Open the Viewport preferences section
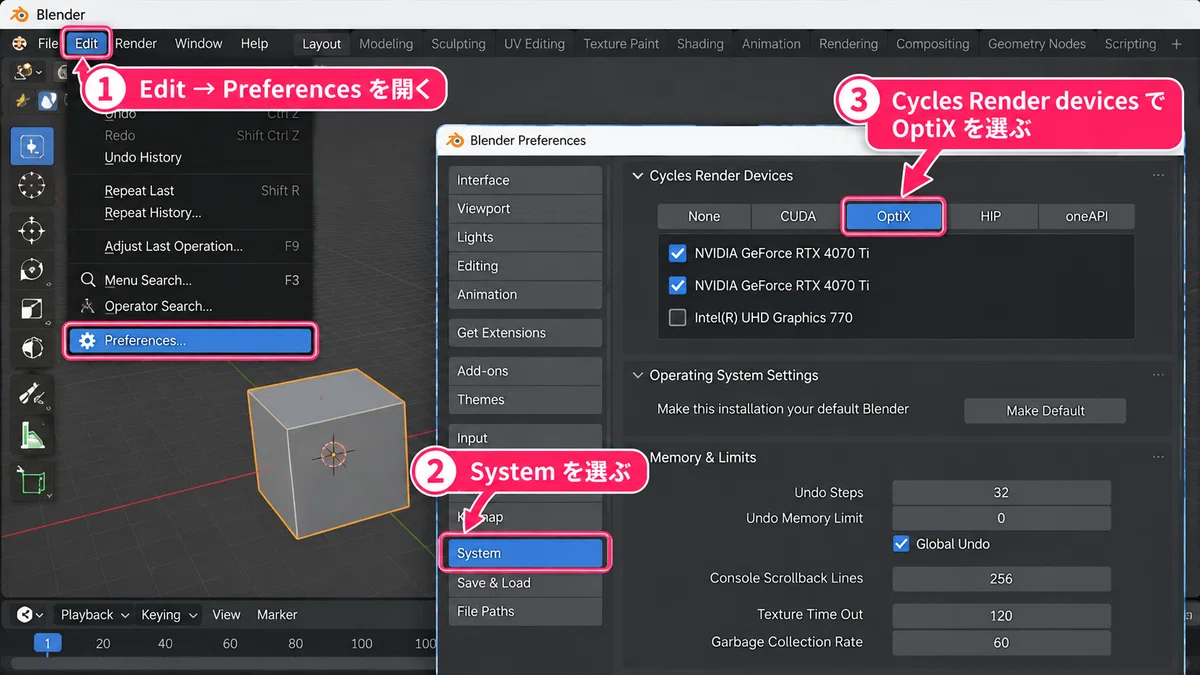The image size is (1200, 675). tap(525, 208)
